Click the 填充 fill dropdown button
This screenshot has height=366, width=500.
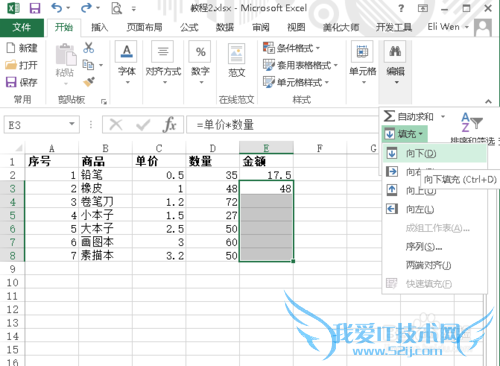coord(405,134)
